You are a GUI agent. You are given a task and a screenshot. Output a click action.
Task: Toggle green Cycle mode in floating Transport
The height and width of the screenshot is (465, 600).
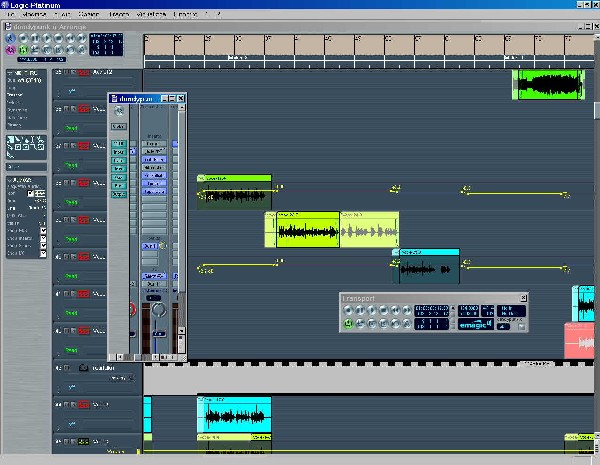(x=348, y=324)
